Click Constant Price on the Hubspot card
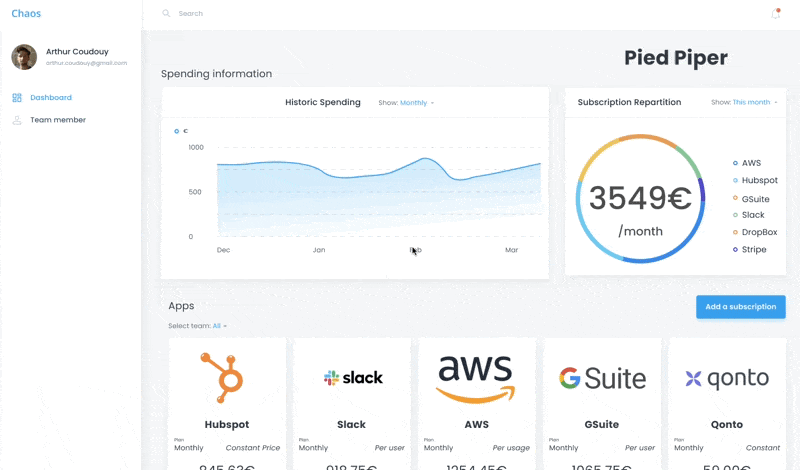This screenshot has height=470, width=800. point(253,448)
